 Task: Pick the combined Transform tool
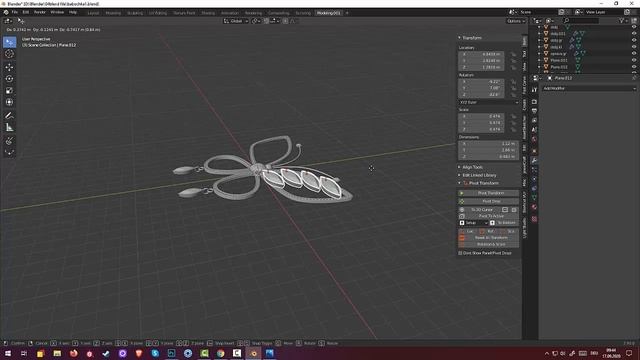click(9, 102)
